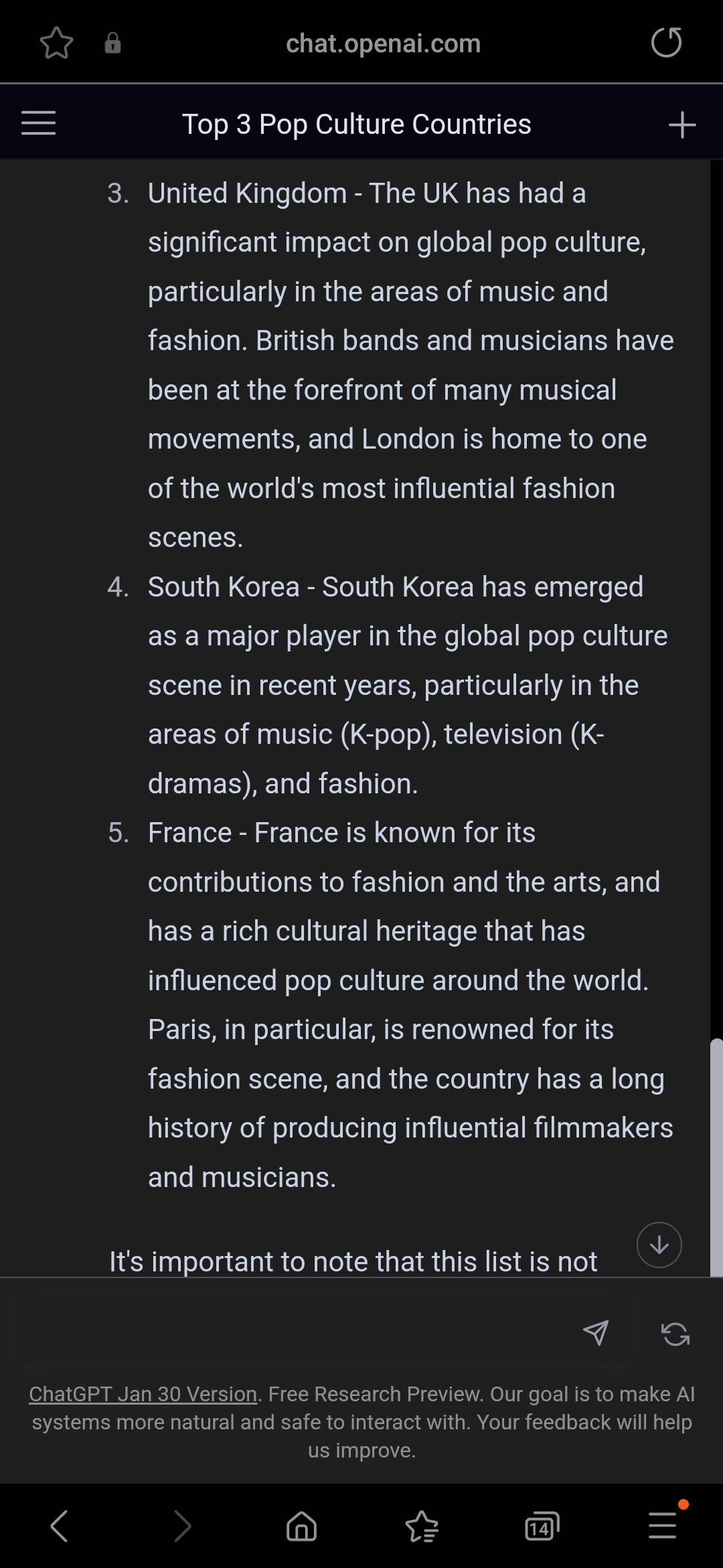The height and width of the screenshot is (1568, 723).
Task: Open the browser main menu
Action: coord(662,1526)
